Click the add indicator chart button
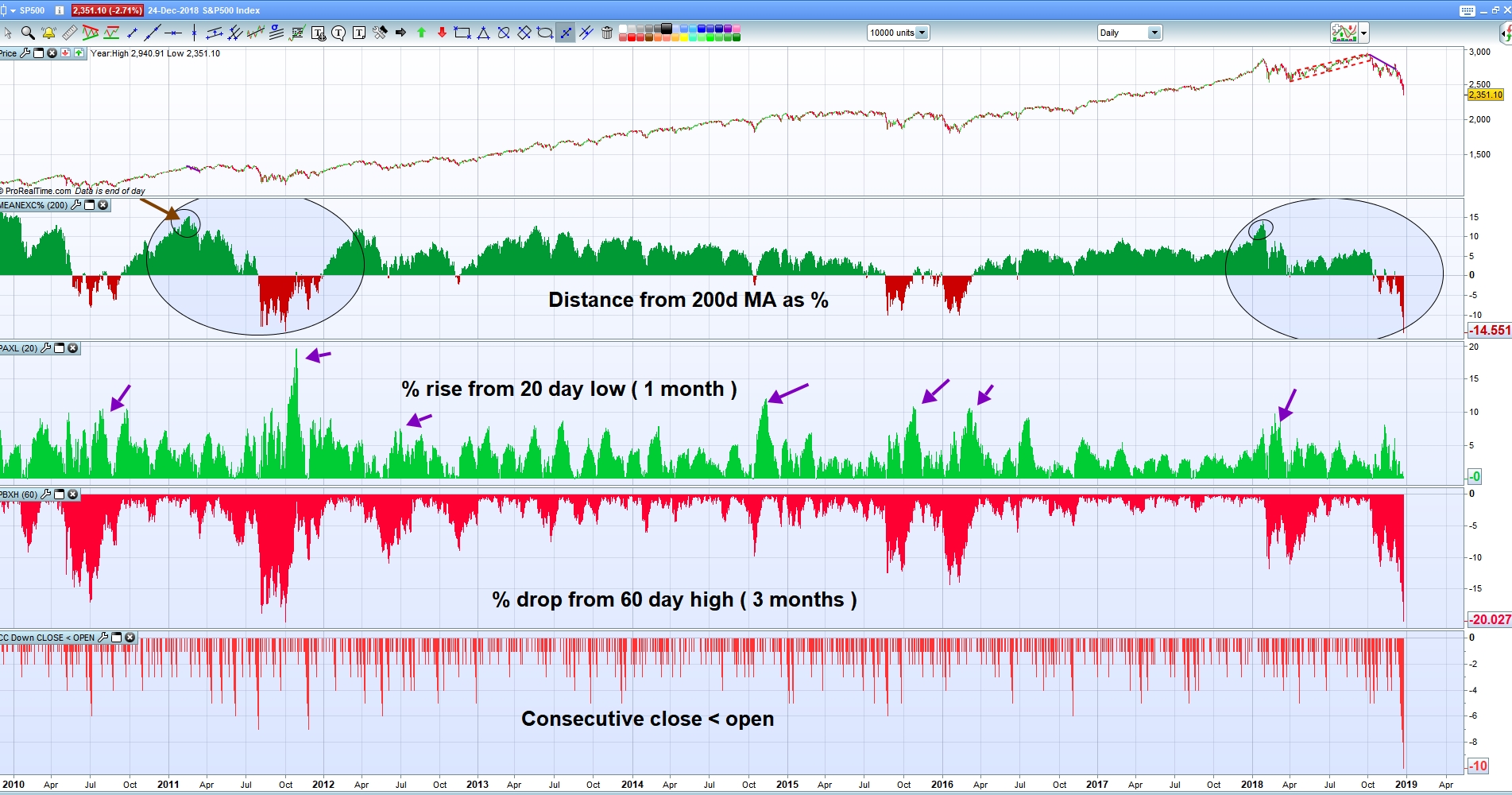1512x795 pixels. click(1344, 33)
